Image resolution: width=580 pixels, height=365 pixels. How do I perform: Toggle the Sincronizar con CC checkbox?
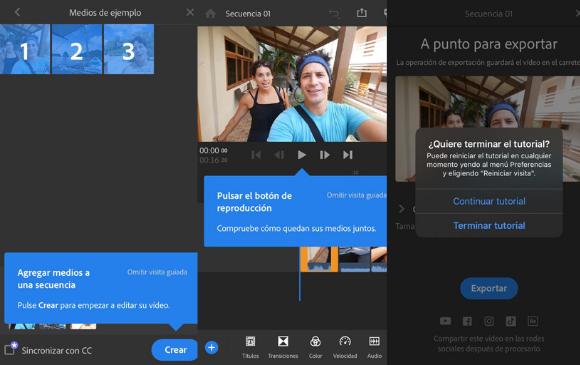tap(10, 349)
